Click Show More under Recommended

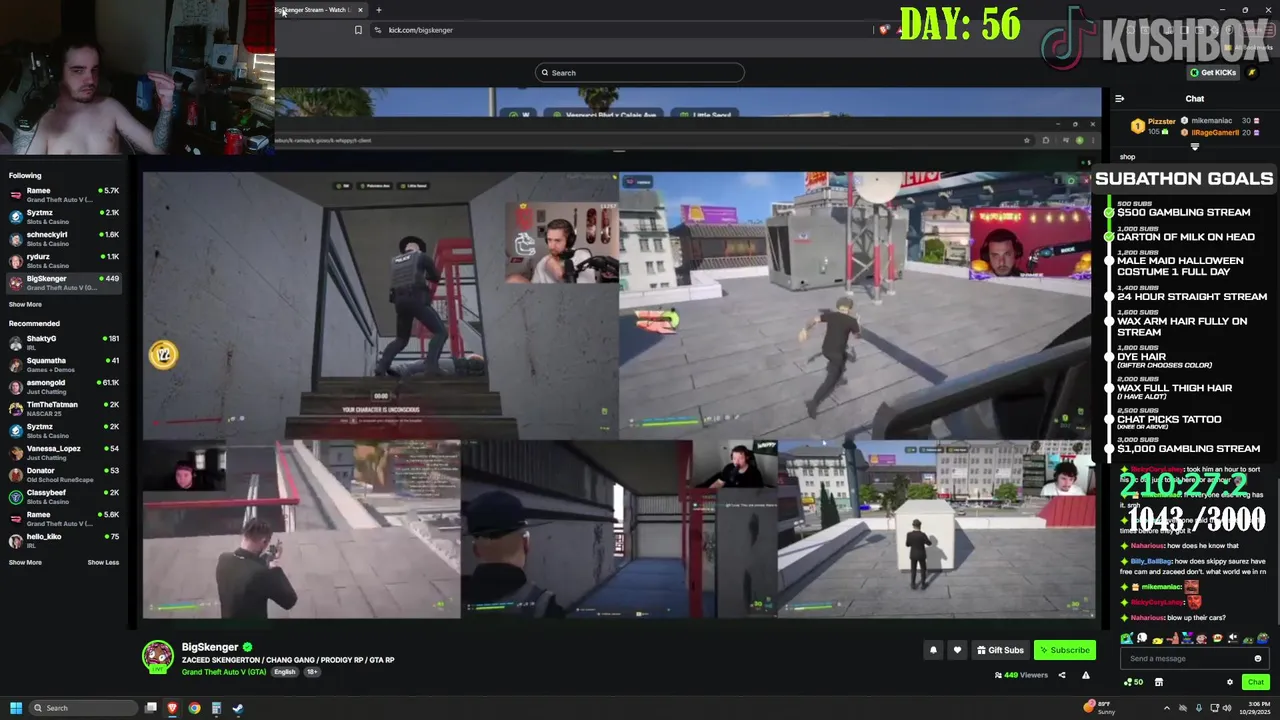25,562
